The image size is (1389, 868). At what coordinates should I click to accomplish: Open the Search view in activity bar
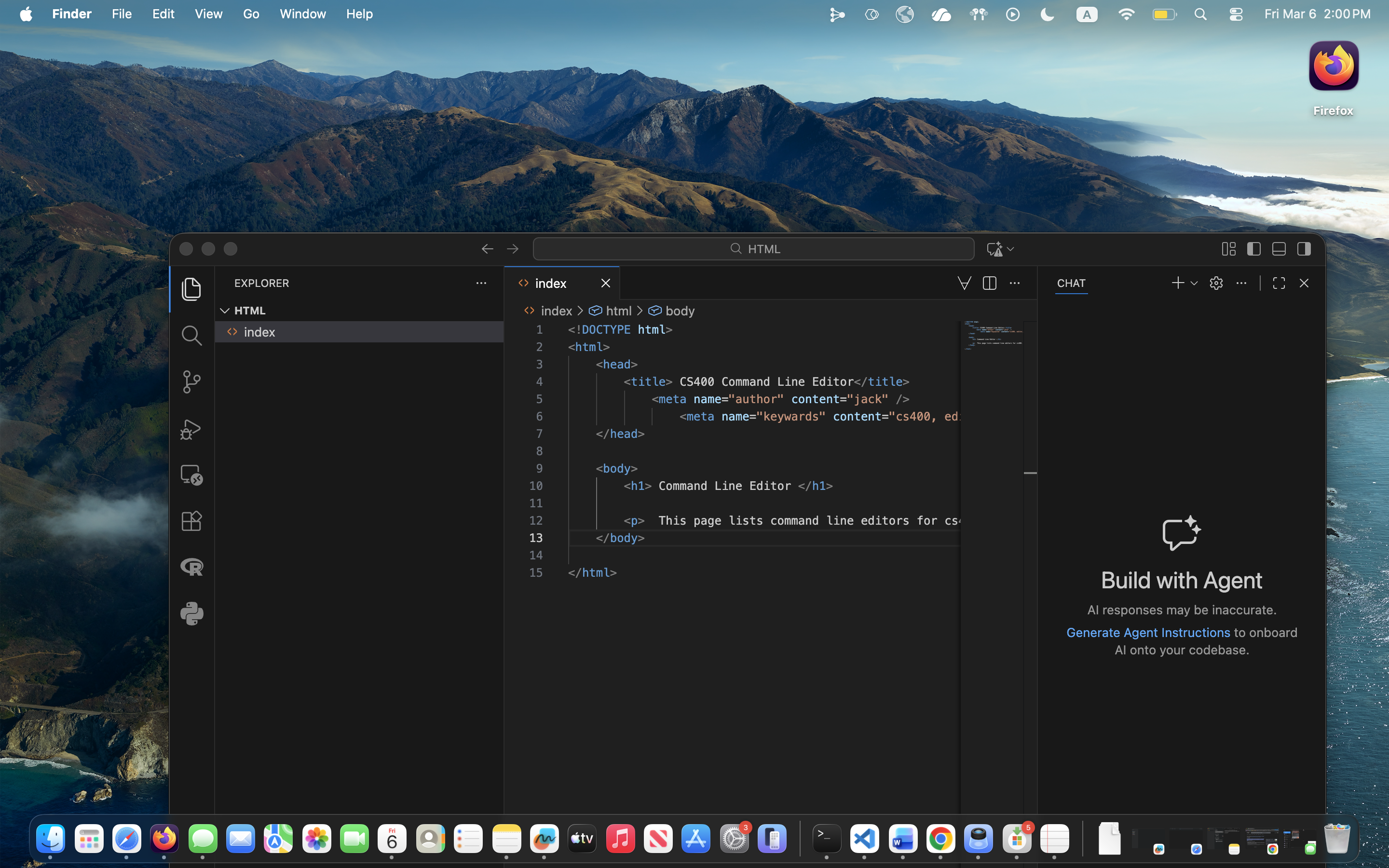191,335
